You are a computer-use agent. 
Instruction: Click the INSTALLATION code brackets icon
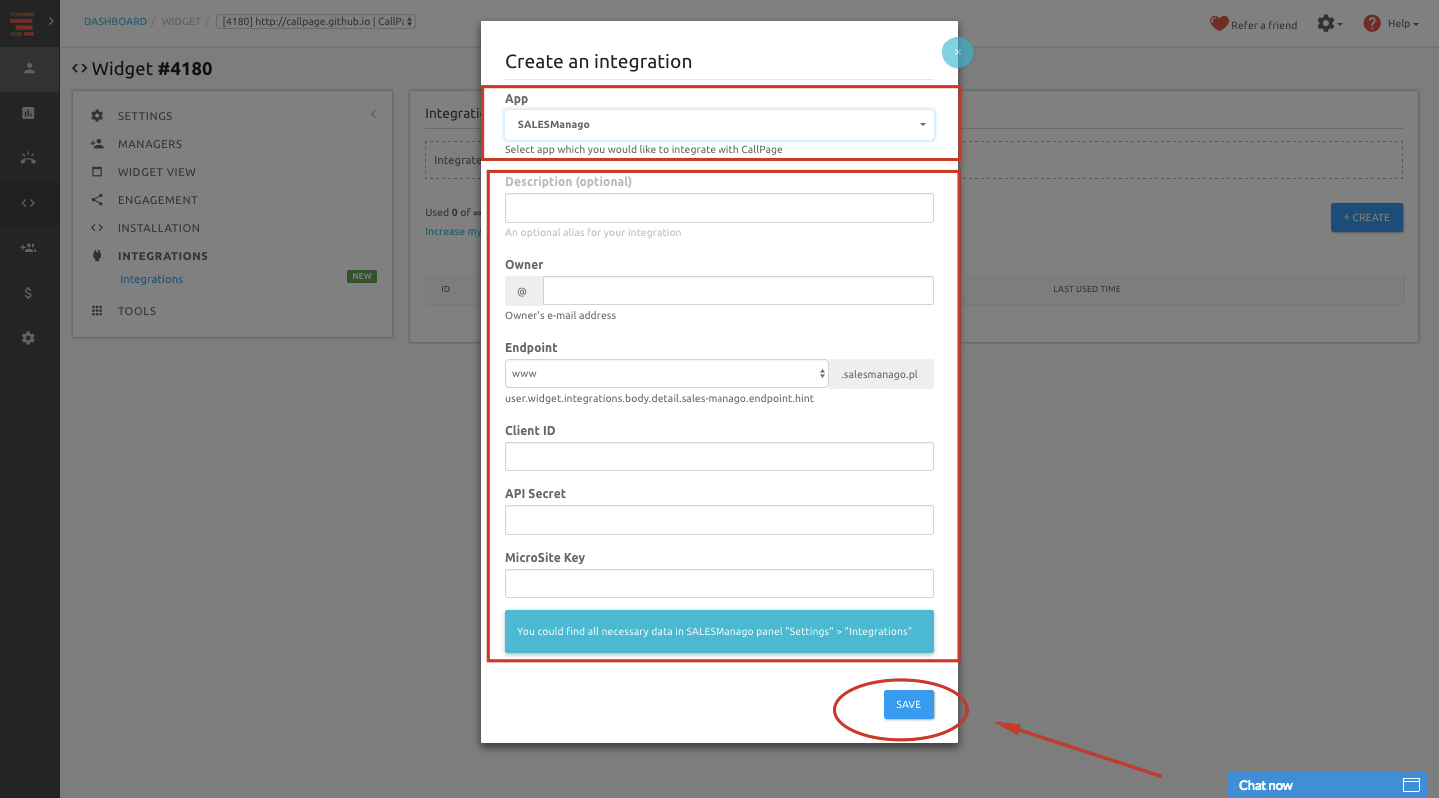tap(97, 228)
